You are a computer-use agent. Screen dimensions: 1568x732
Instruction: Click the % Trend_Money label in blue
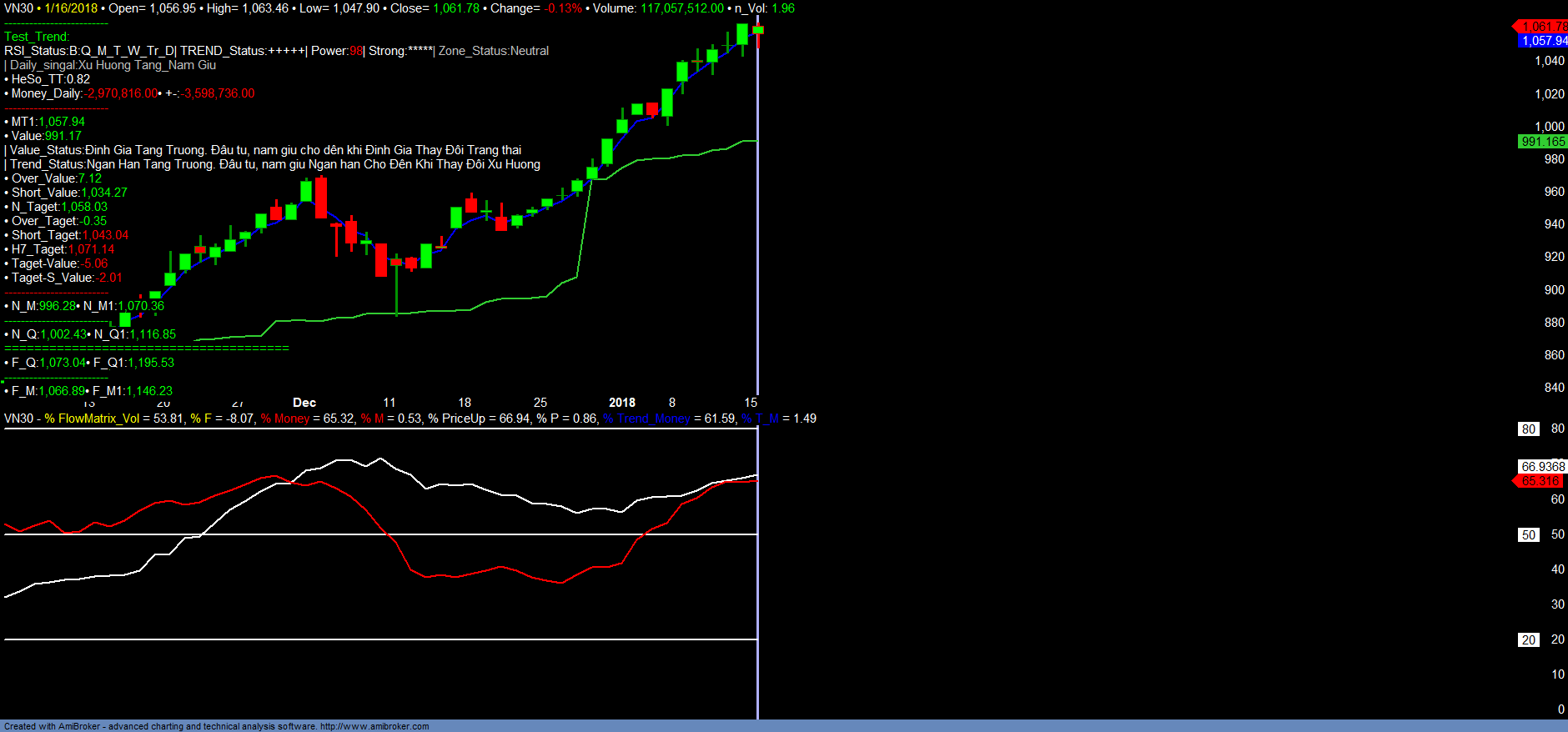pyautogui.click(x=647, y=419)
